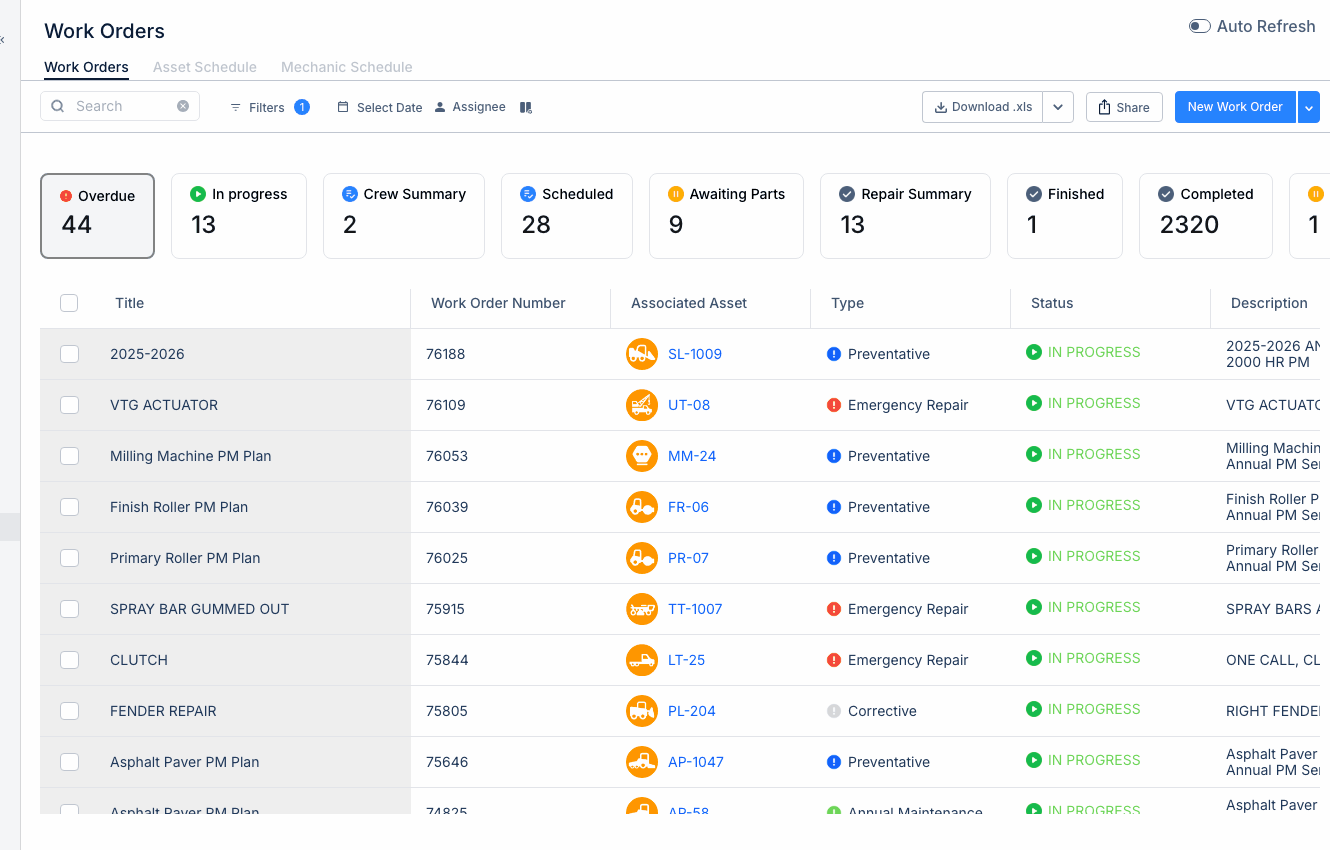1330x850 pixels.
Task: Click the PL-204 loader asset icon
Action: [642, 711]
